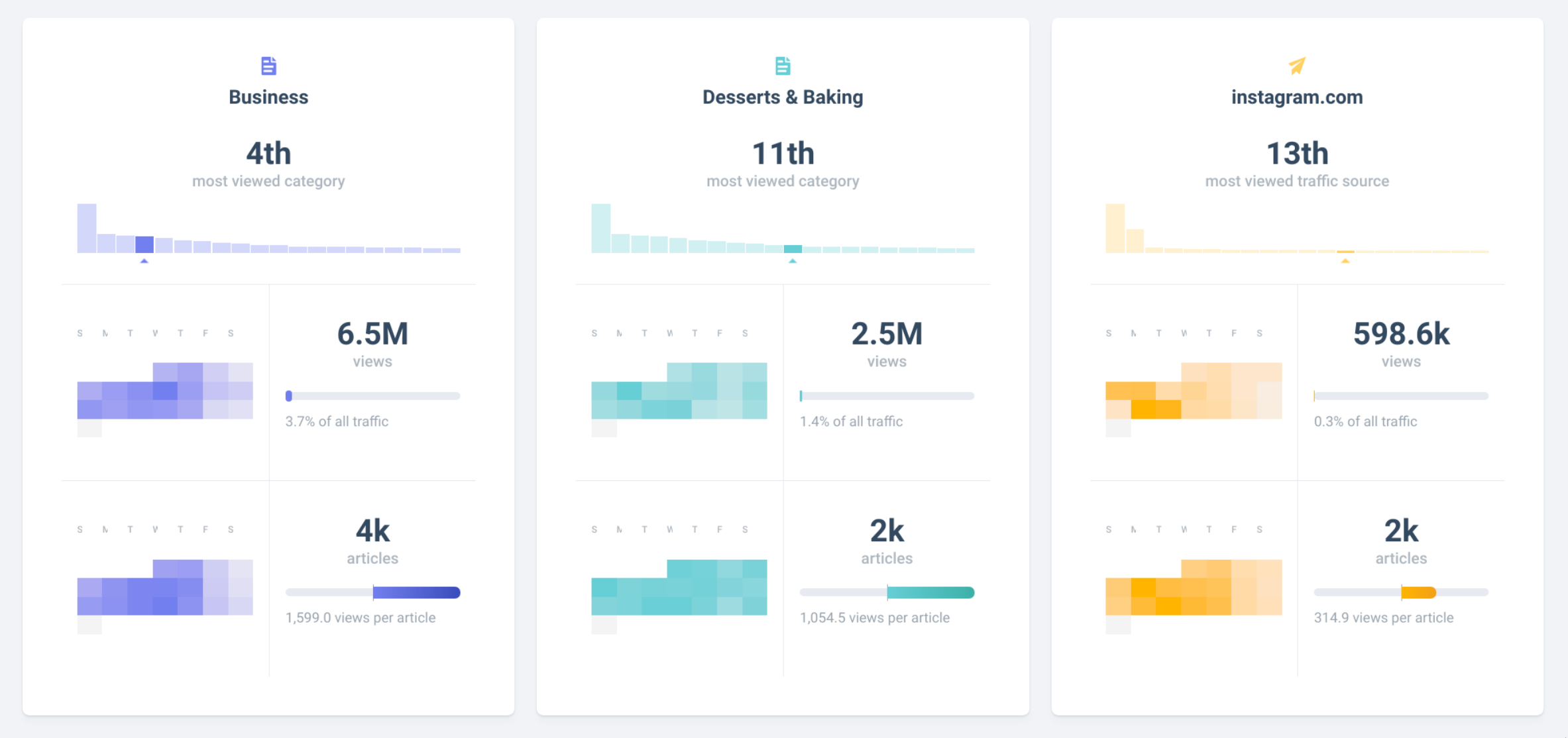
Task: Click the teal triangle marker below the Desserts chart
Action: click(x=793, y=261)
